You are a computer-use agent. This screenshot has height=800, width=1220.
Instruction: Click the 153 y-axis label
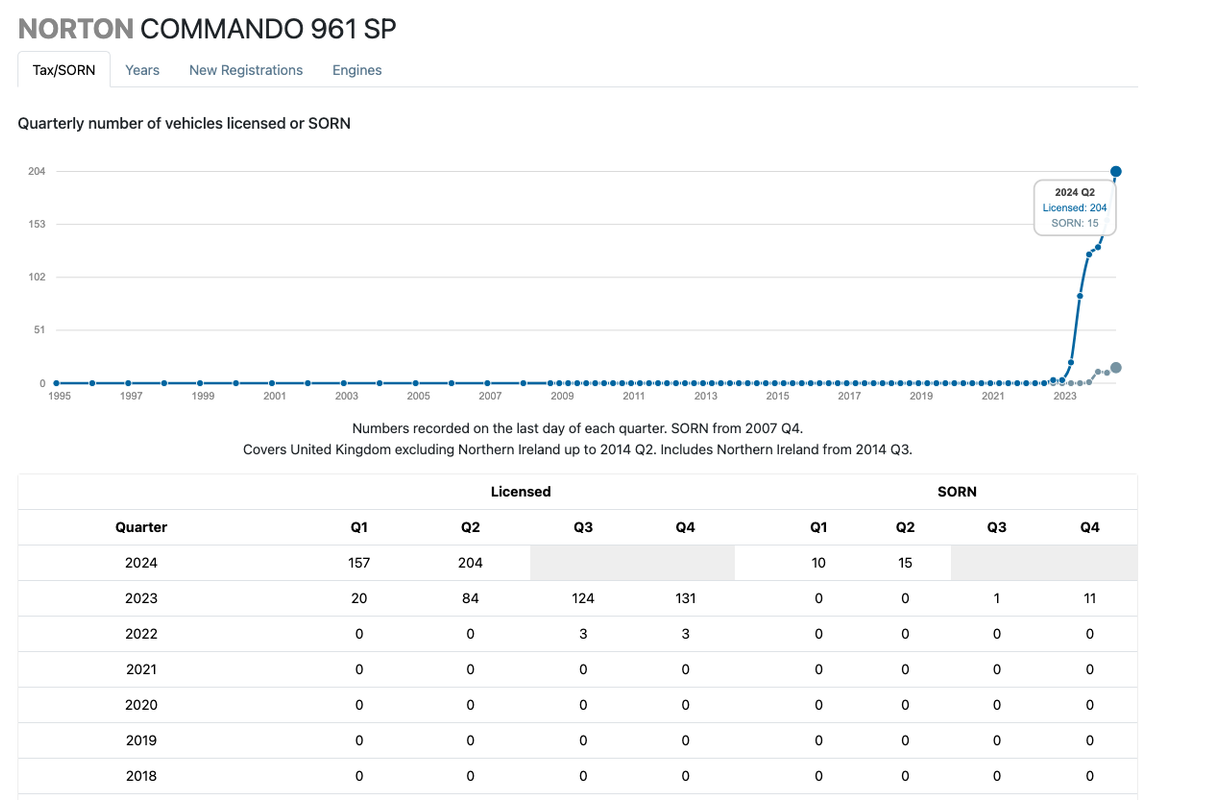point(37,224)
